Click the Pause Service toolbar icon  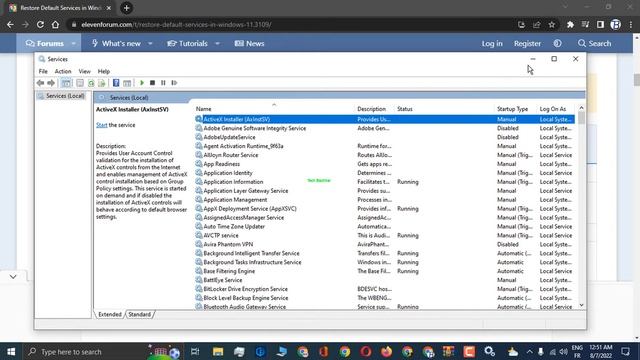(x=163, y=83)
